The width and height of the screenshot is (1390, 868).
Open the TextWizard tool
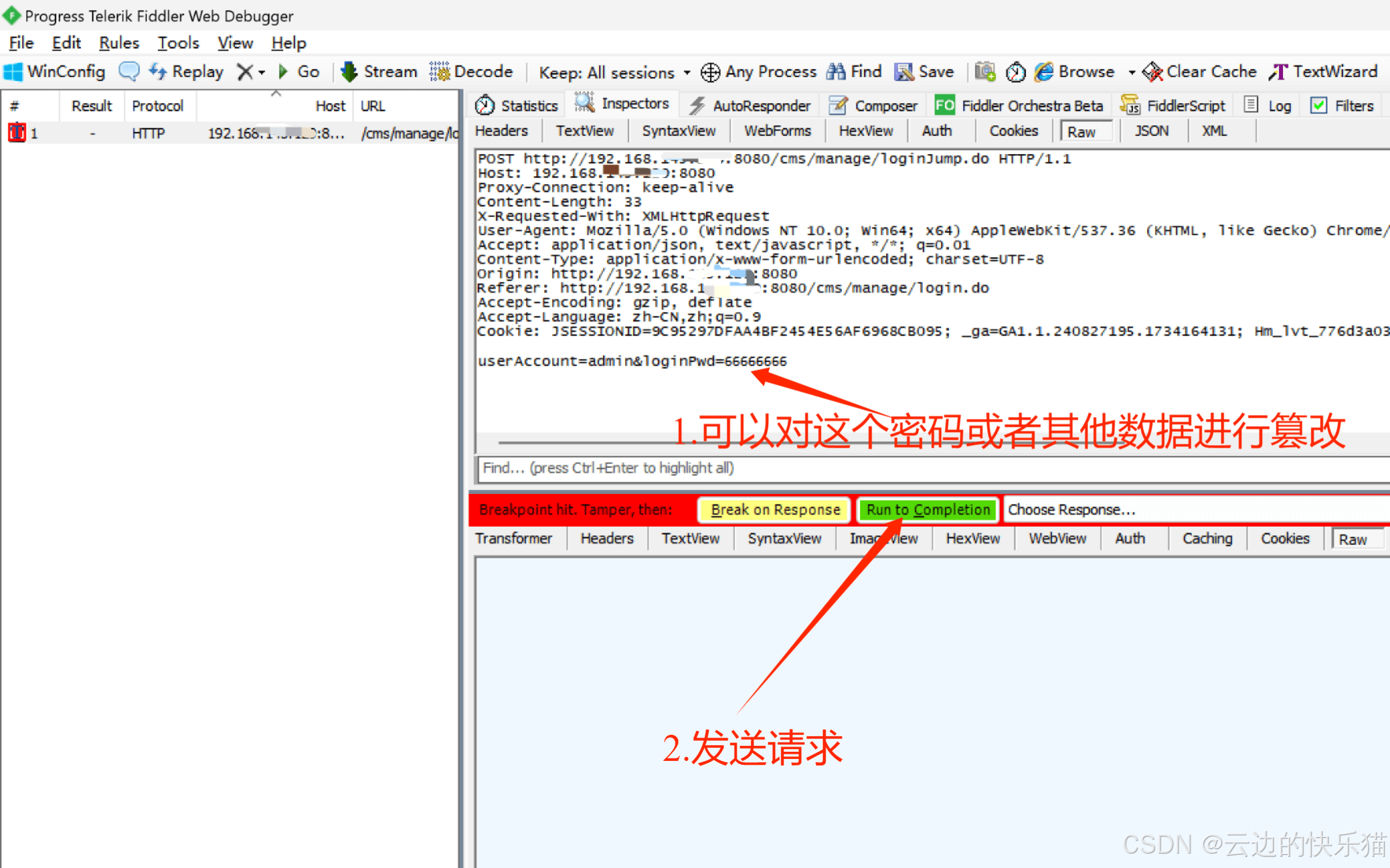pyautogui.click(x=1323, y=72)
